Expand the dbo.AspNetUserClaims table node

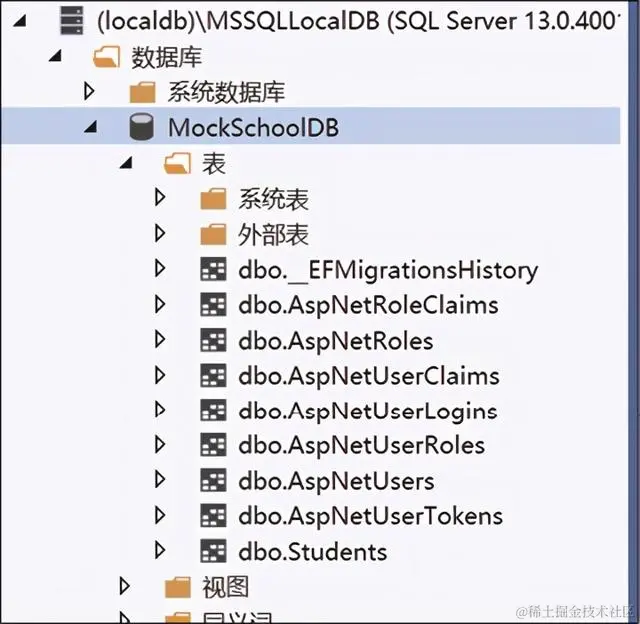click(x=160, y=375)
